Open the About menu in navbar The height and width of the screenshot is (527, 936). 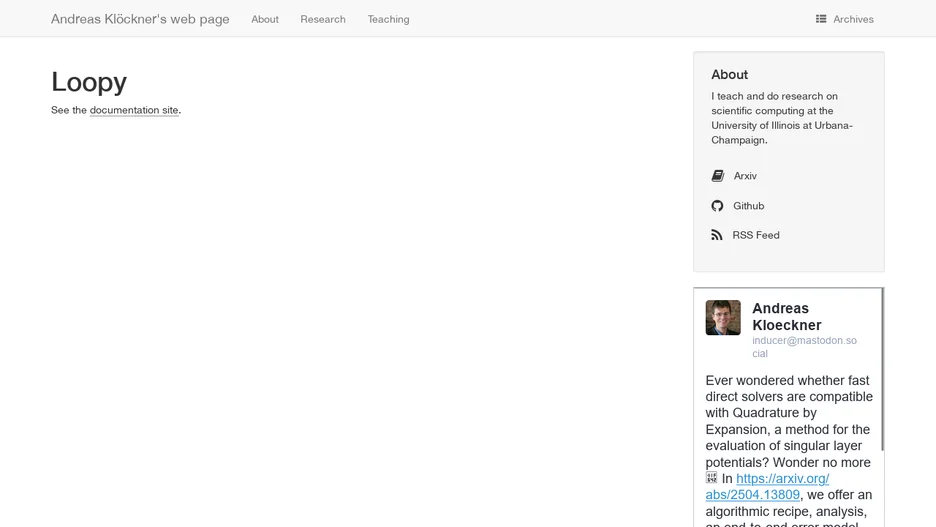[264, 19]
